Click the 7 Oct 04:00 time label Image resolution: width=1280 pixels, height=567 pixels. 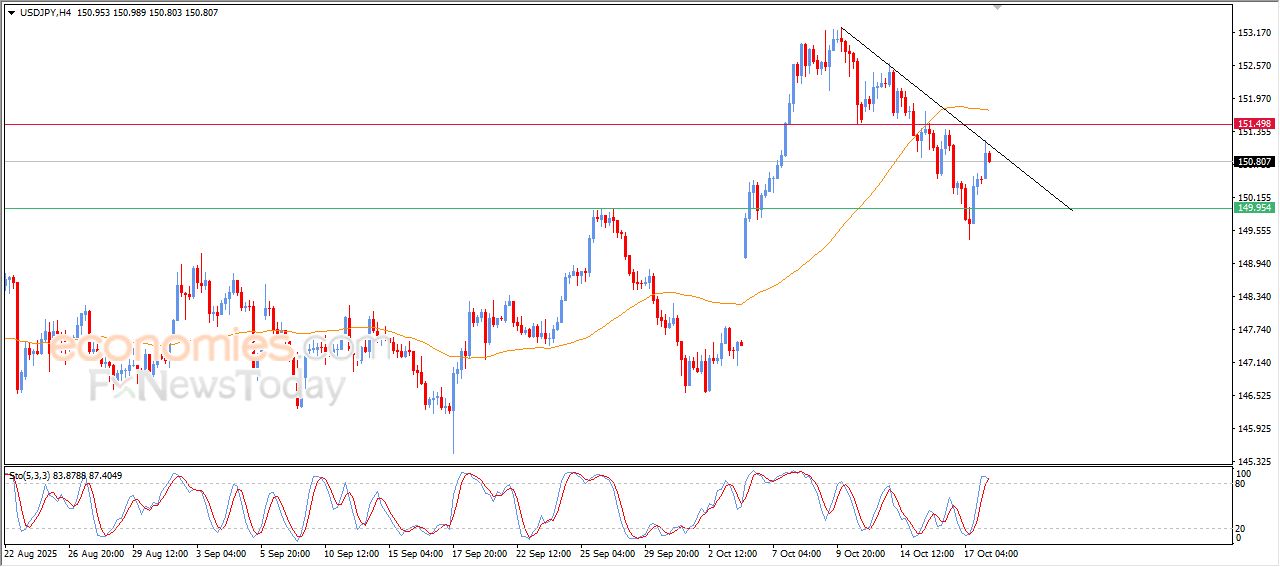[x=798, y=552]
